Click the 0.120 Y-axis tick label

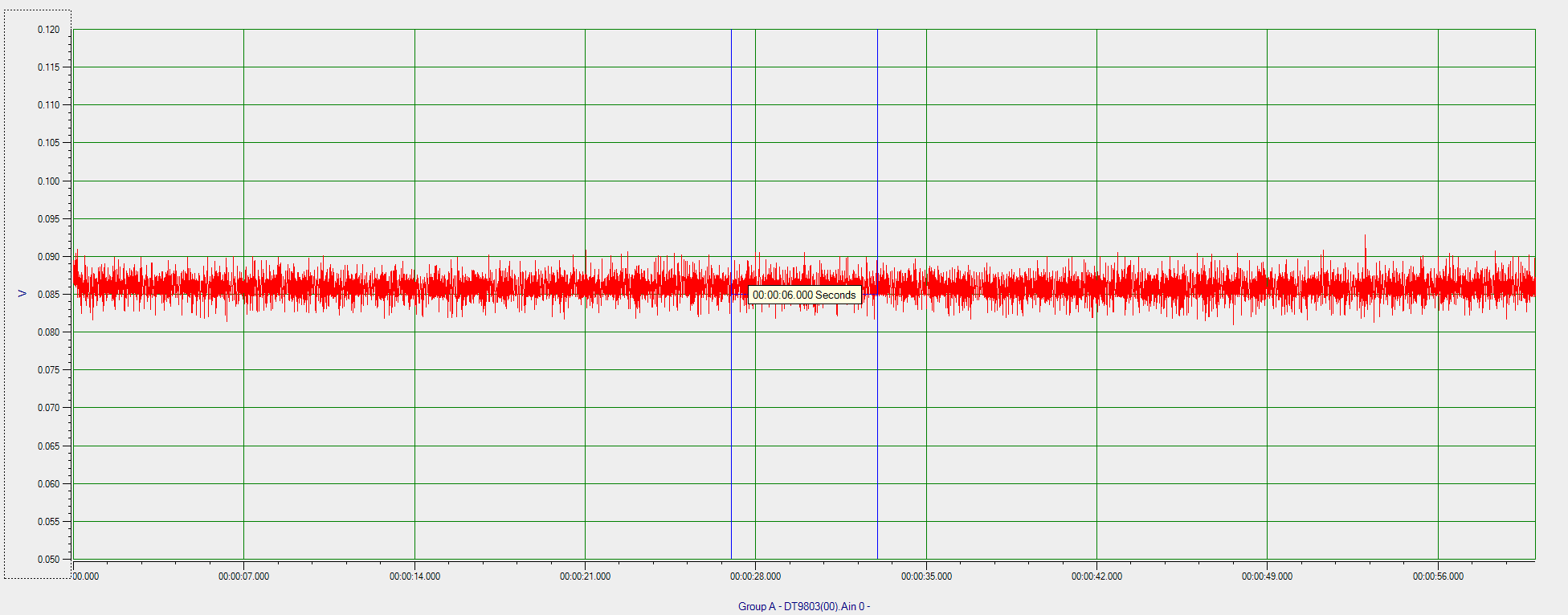pos(48,30)
